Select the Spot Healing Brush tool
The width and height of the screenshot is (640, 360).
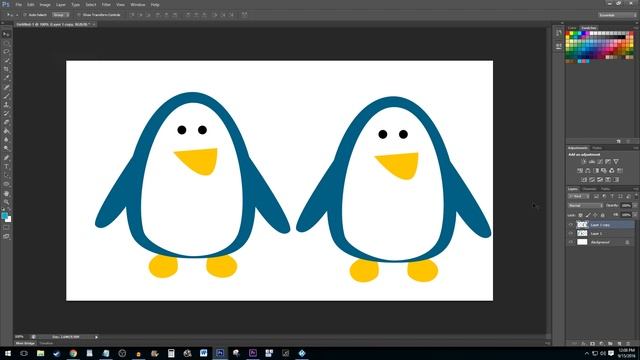point(6,87)
